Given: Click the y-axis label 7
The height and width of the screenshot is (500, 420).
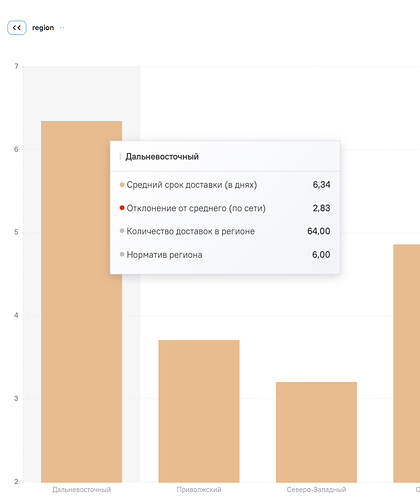Looking at the screenshot, I should (16, 66).
